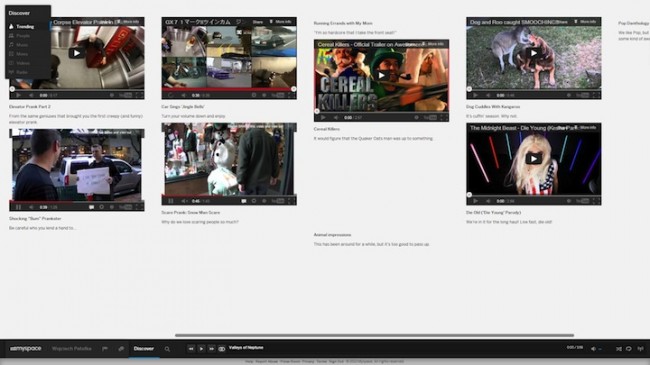Viewport: 650px width, 365px height.
Task: Enter fullscreen on Bum Prankster video
Action: [x=139, y=207]
